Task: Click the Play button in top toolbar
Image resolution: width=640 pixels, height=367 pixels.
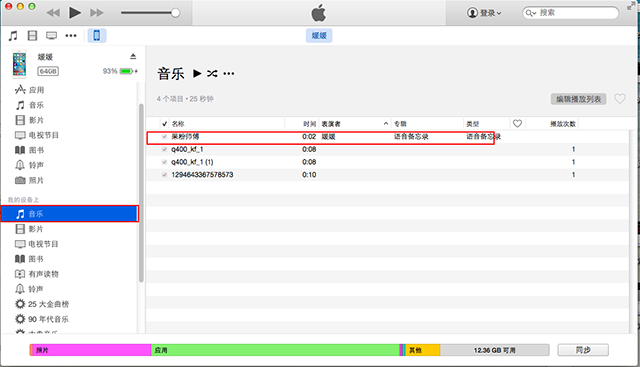Action: (x=75, y=13)
